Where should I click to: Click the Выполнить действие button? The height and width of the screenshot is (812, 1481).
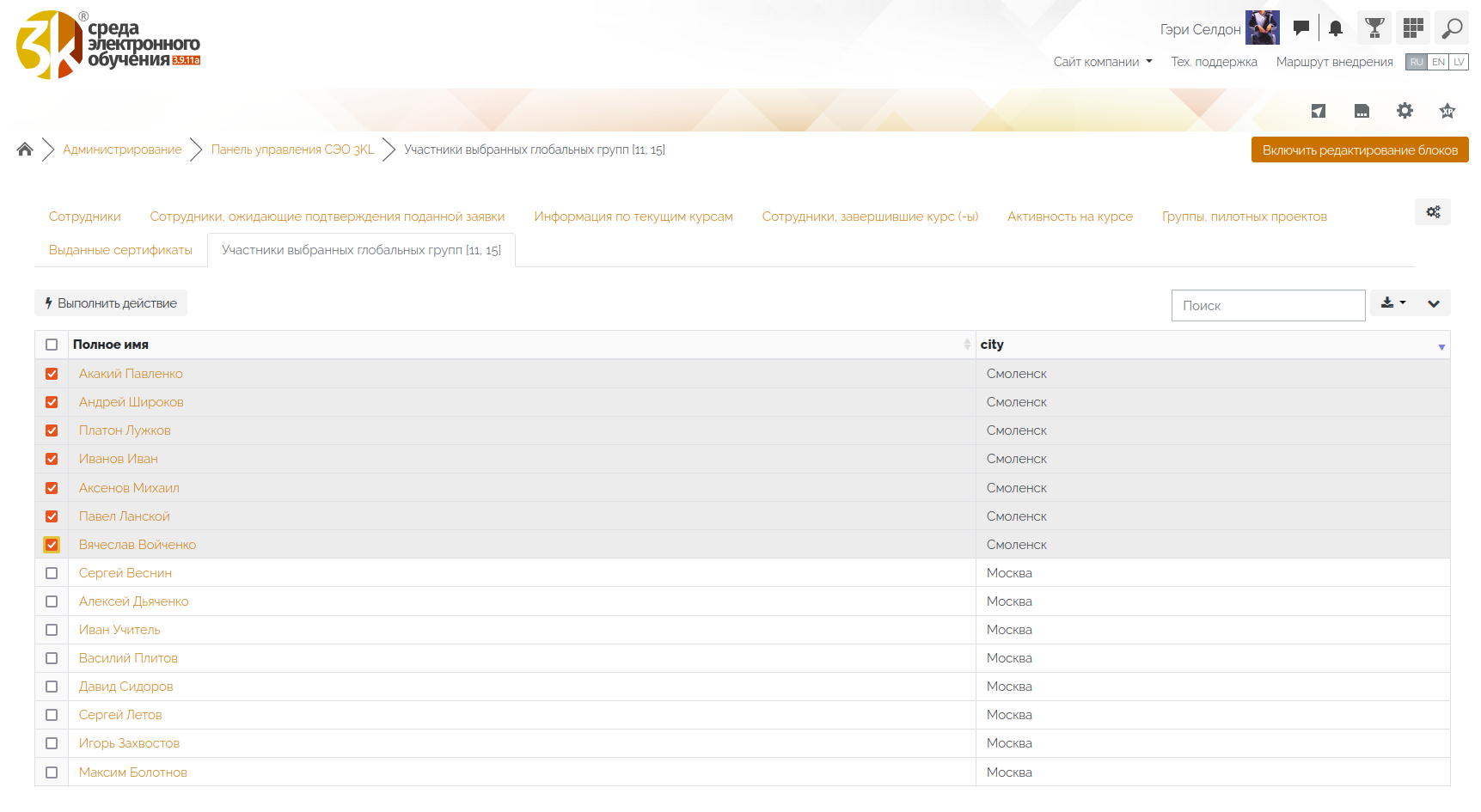111,303
